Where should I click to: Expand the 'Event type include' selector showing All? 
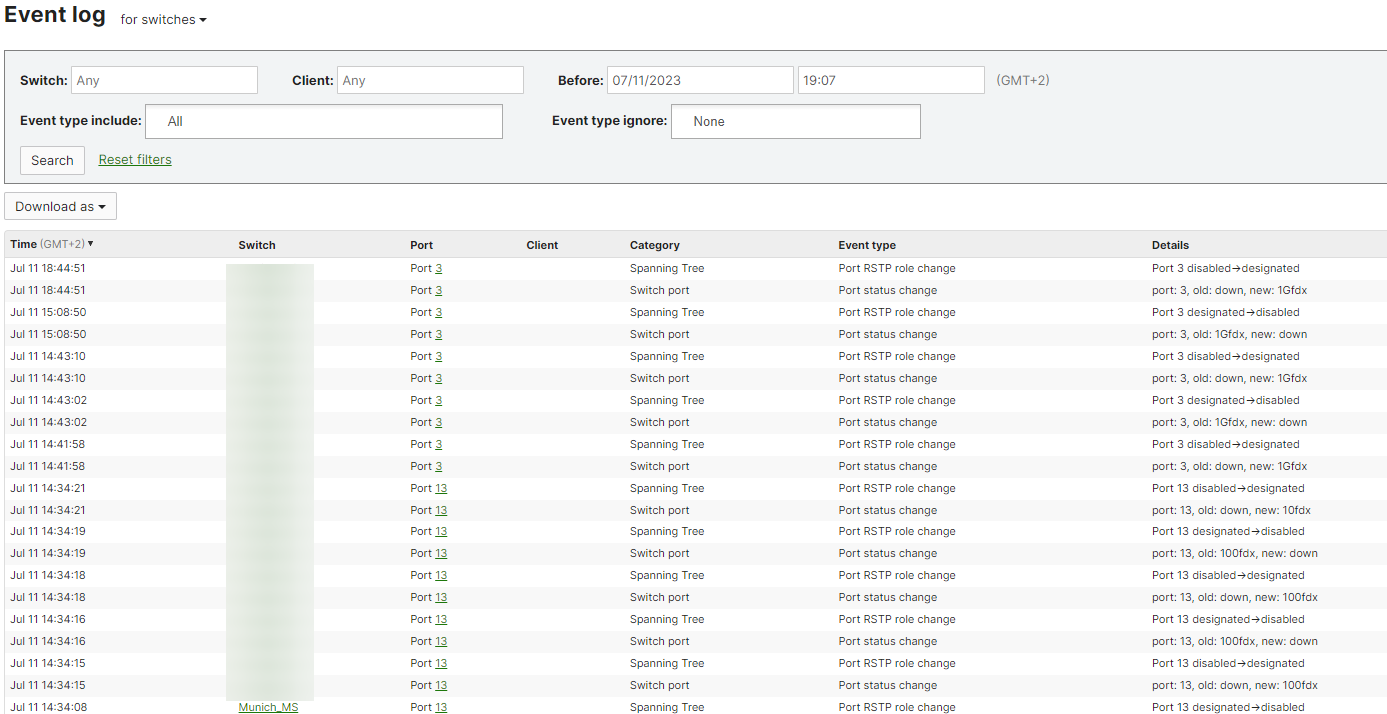point(323,121)
